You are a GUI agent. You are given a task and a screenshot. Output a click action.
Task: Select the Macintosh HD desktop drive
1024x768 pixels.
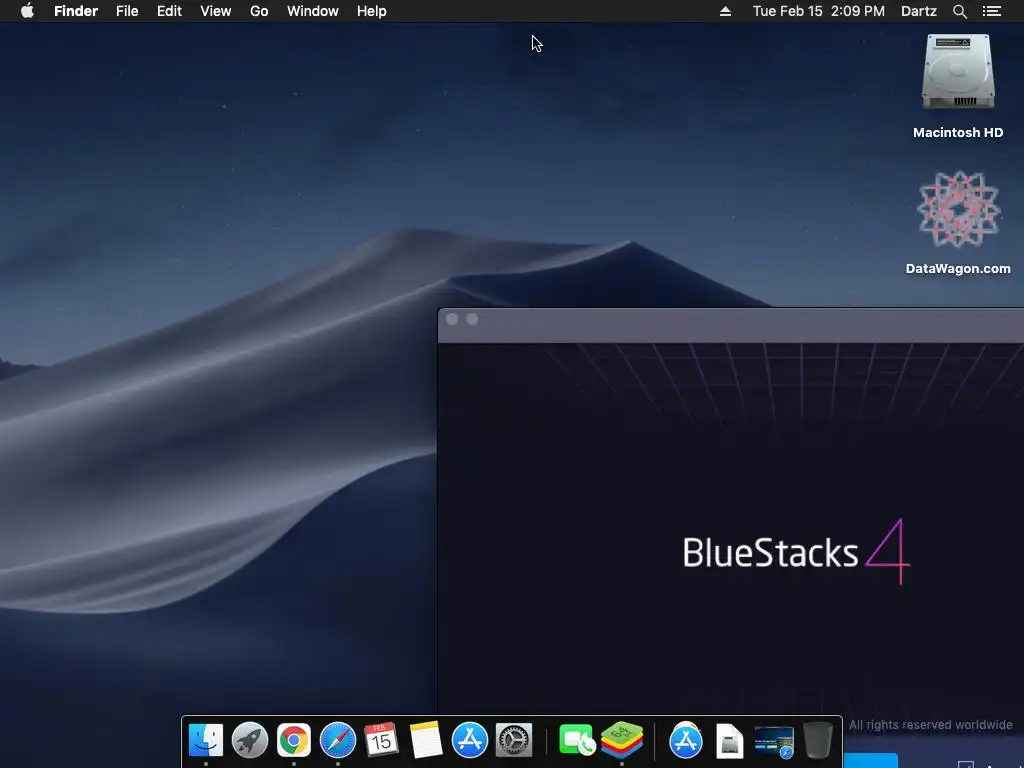[958, 86]
